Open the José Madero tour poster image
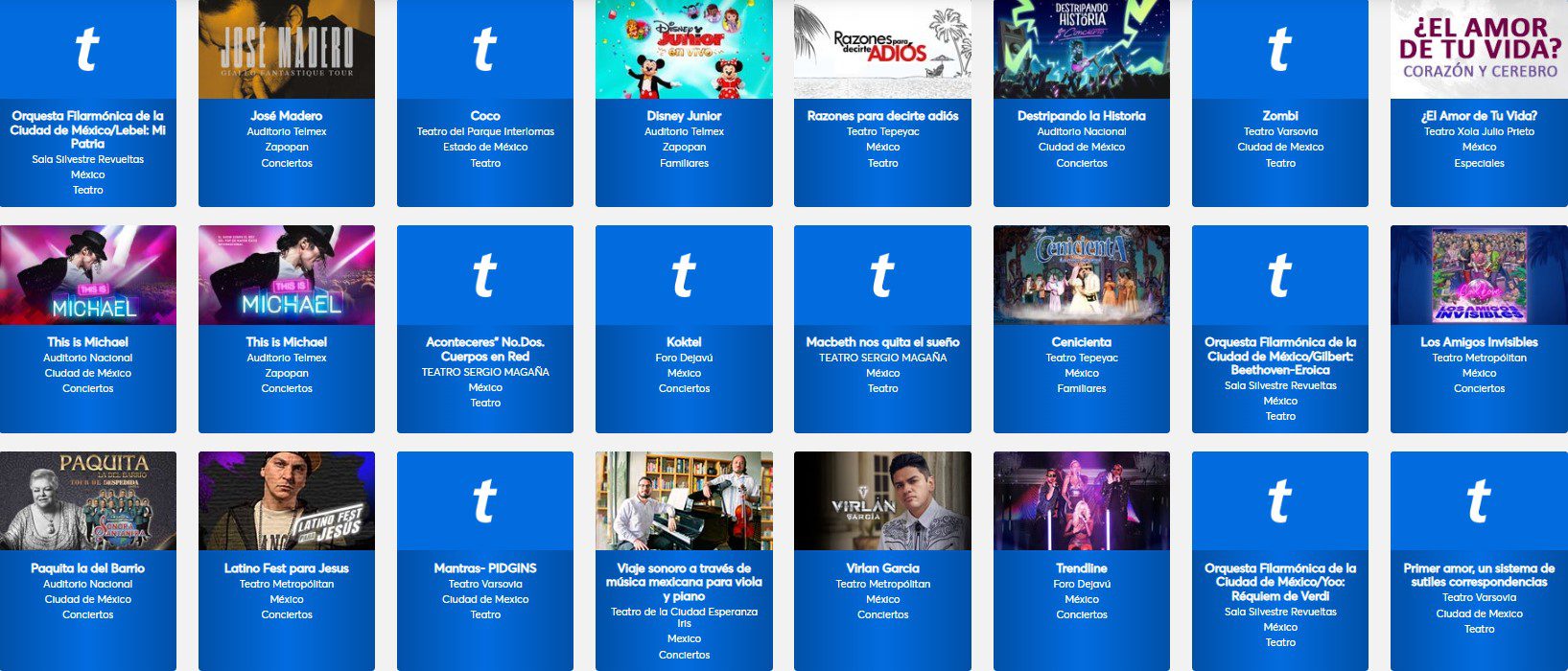 click(x=287, y=49)
